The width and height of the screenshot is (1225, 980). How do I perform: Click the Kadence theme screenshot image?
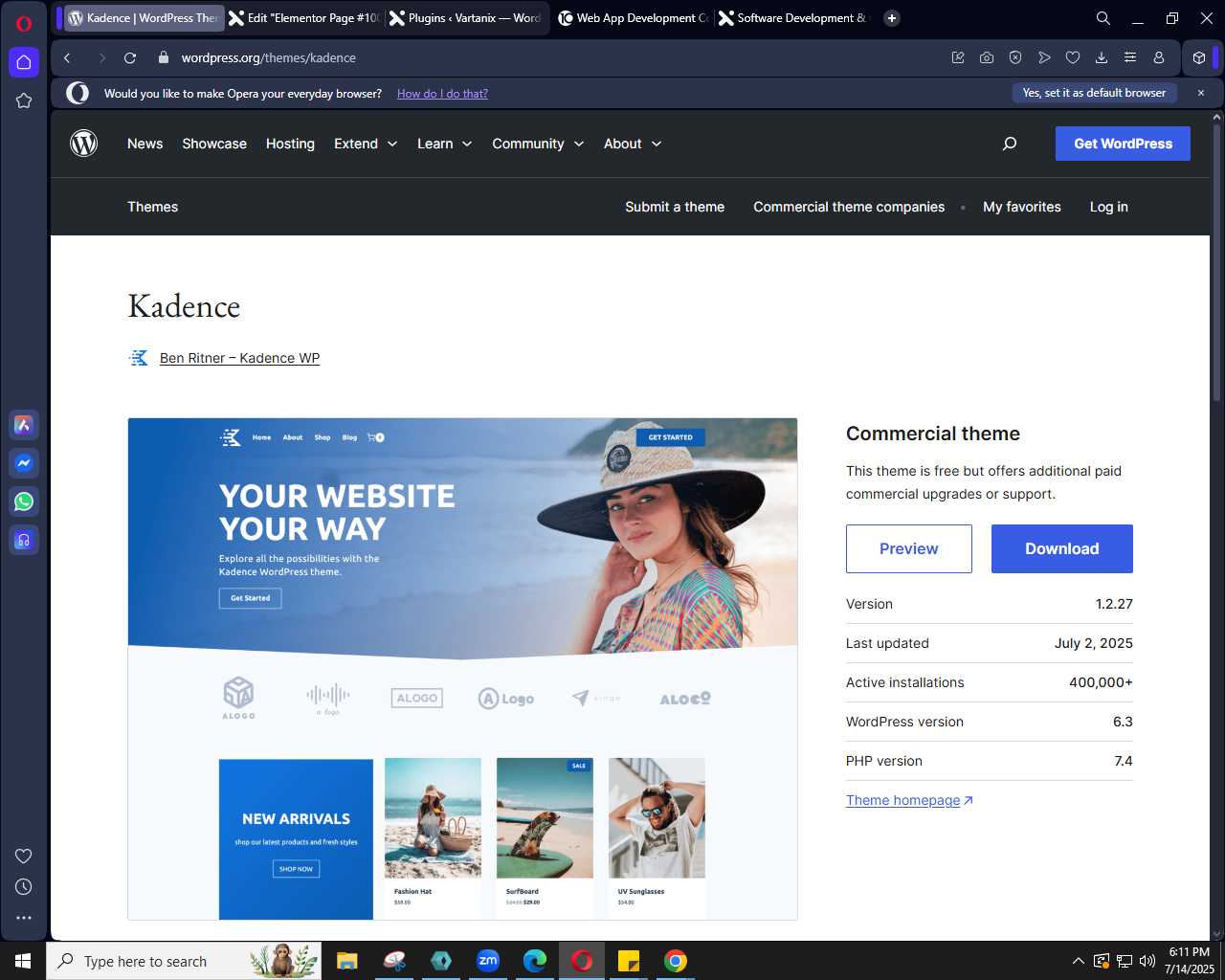point(462,669)
